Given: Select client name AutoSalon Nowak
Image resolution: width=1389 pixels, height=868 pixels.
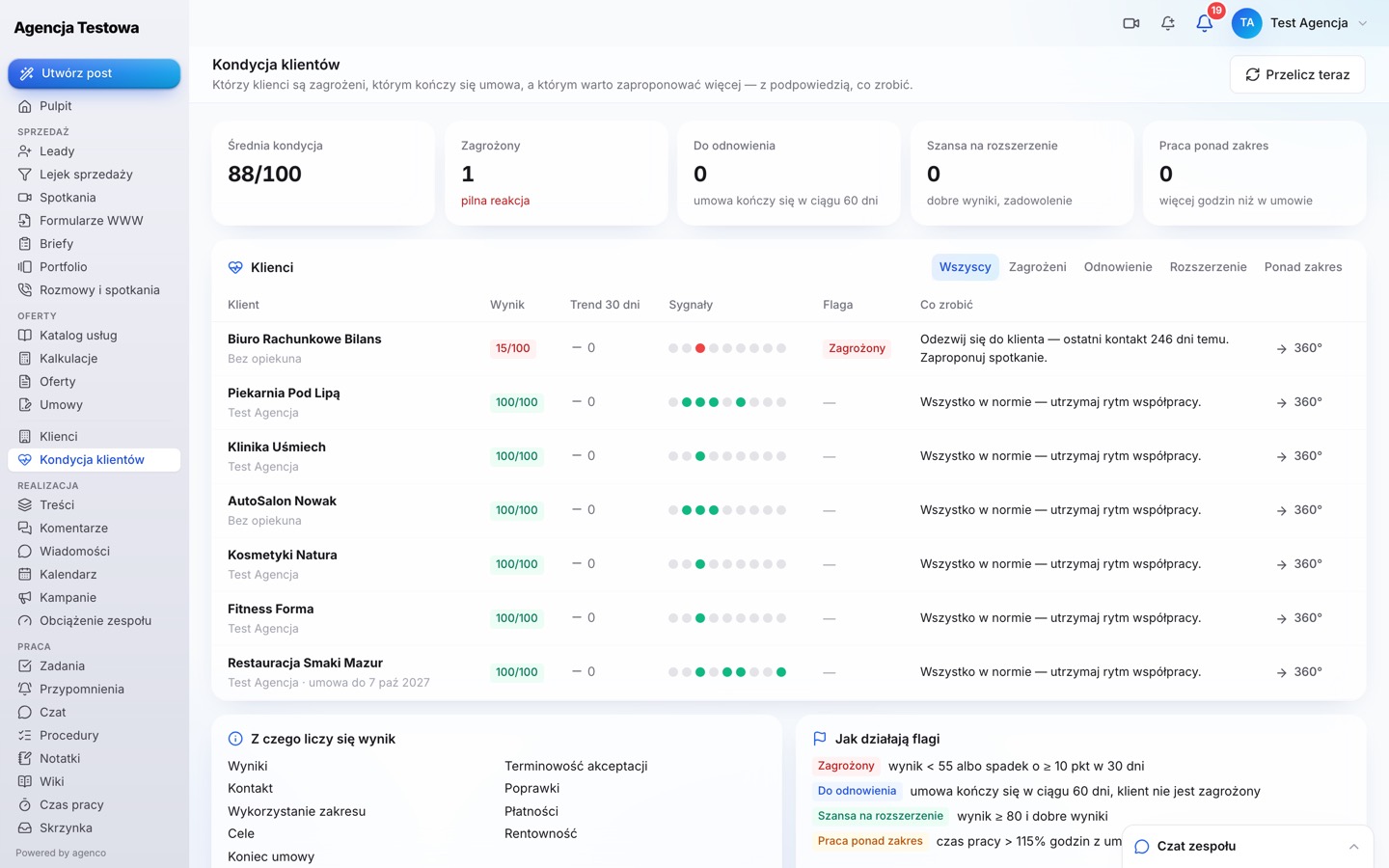Looking at the screenshot, I should [282, 502].
